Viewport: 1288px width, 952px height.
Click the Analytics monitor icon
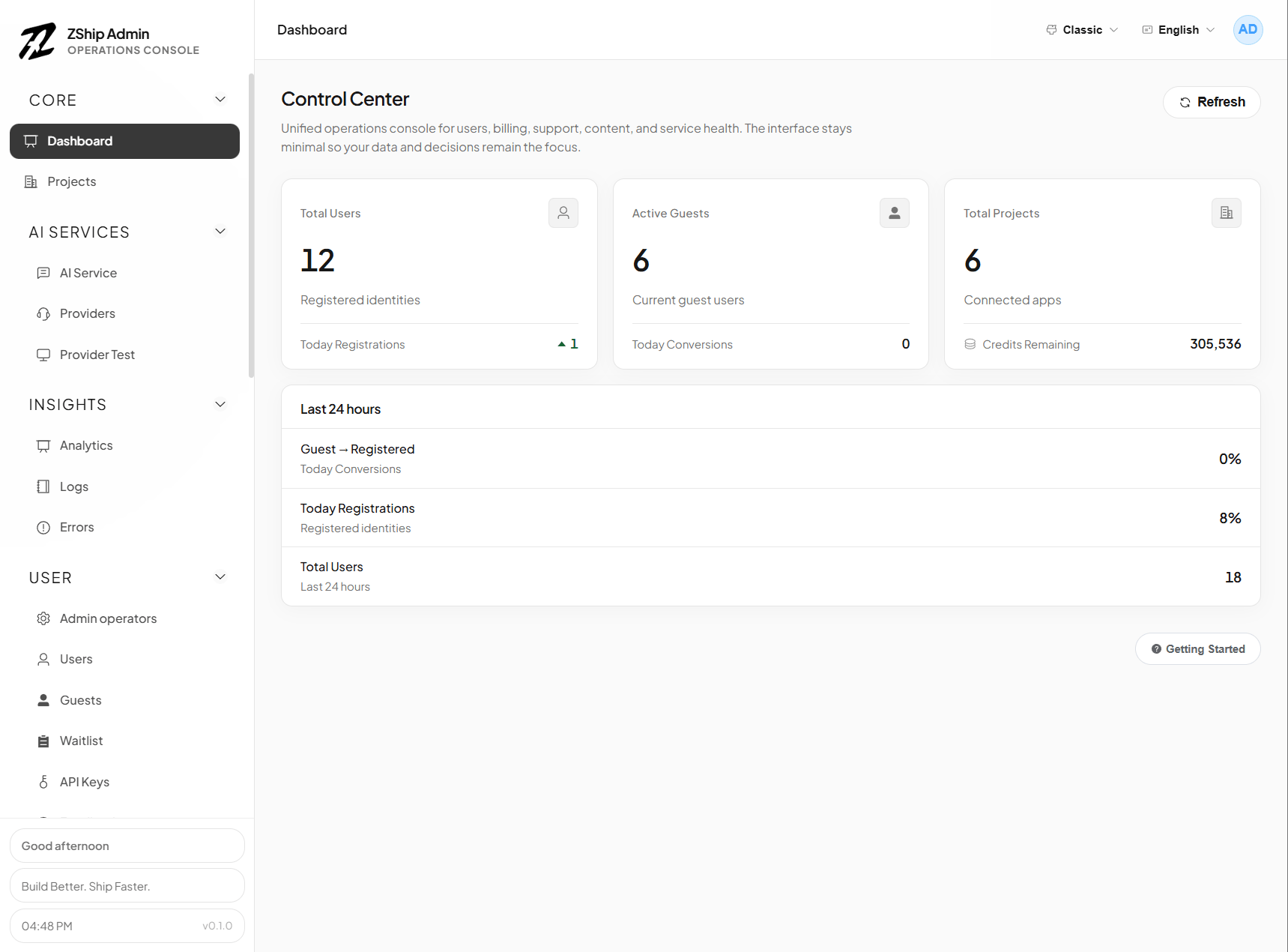point(44,445)
